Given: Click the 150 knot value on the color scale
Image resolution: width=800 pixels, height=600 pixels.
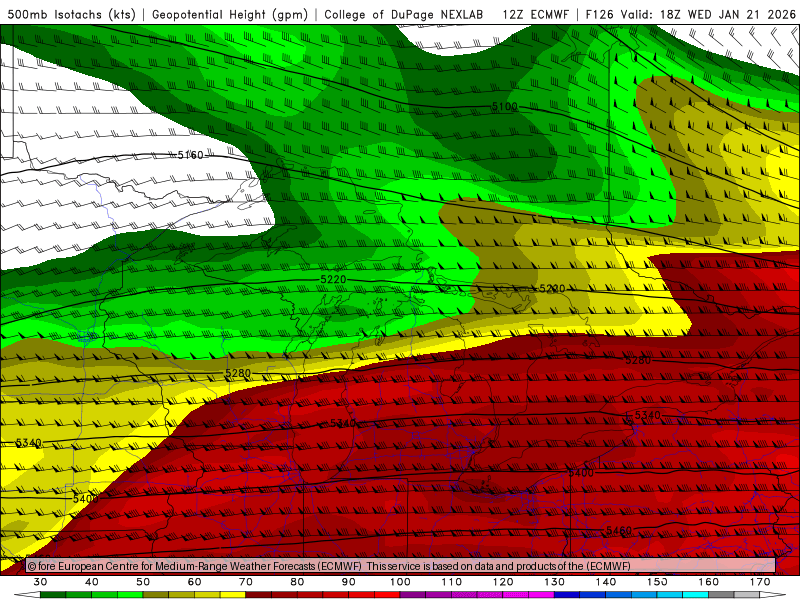Looking at the screenshot, I should 657,582.
